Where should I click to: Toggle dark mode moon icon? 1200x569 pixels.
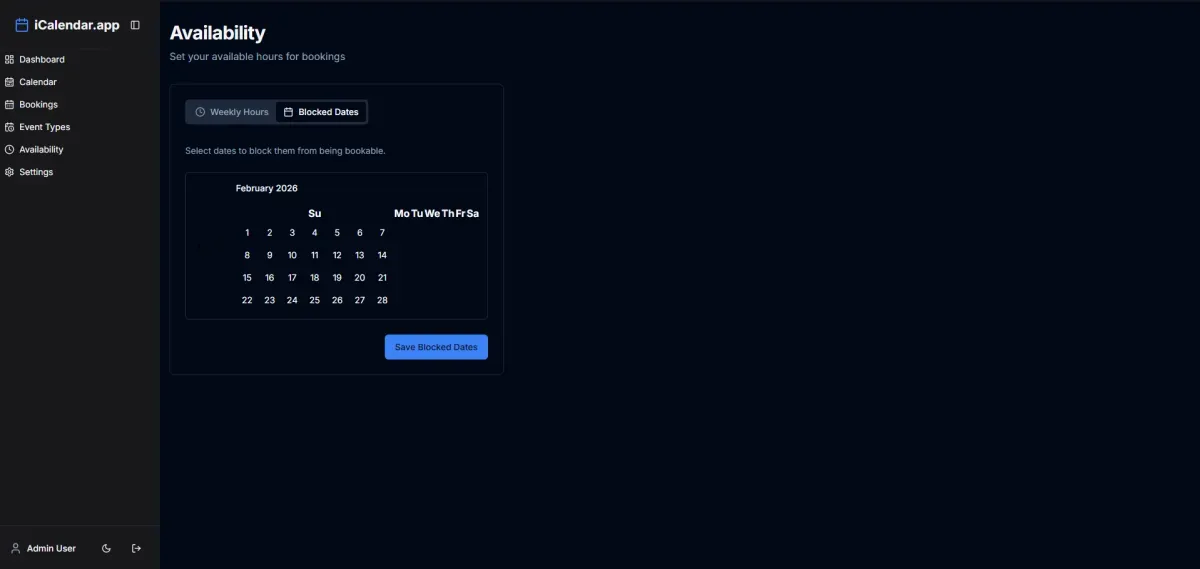(x=107, y=548)
